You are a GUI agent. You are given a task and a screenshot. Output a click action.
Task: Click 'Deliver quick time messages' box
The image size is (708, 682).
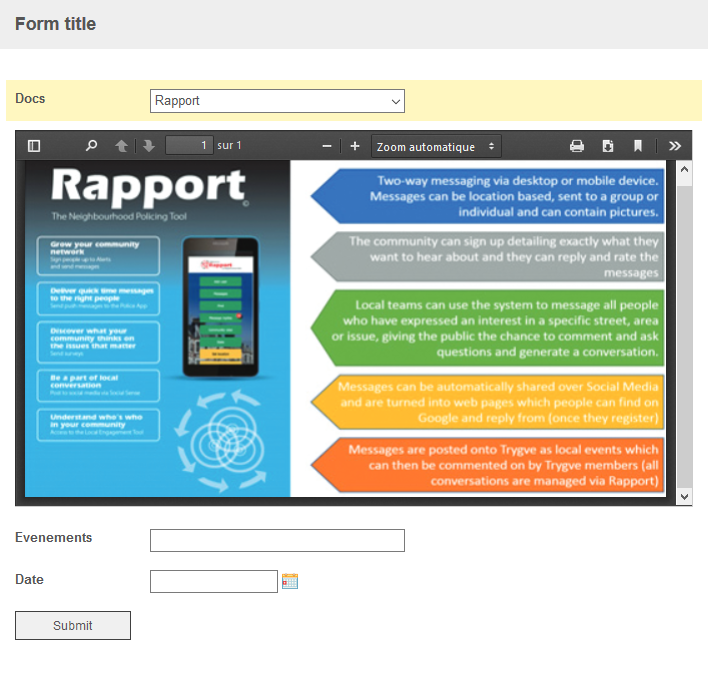click(x=98, y=298)
